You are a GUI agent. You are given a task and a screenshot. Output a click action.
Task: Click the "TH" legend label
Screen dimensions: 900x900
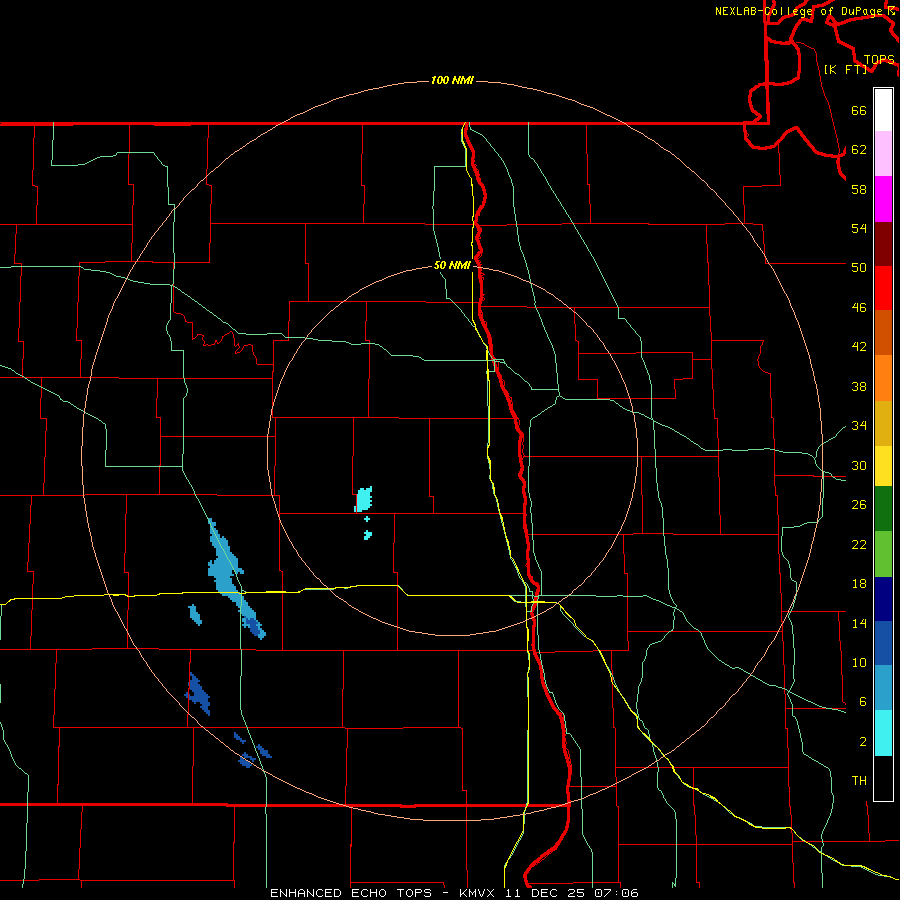point(859,781)
